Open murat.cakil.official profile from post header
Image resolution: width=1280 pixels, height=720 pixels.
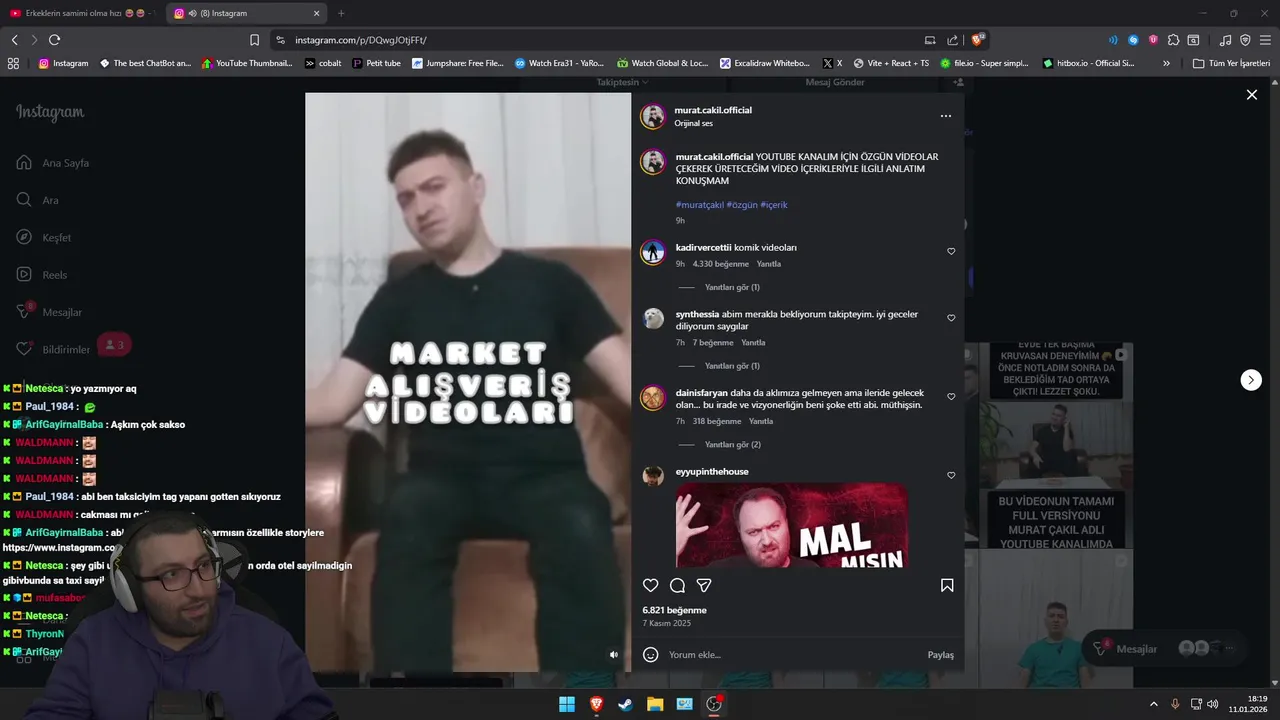(713, 110)
